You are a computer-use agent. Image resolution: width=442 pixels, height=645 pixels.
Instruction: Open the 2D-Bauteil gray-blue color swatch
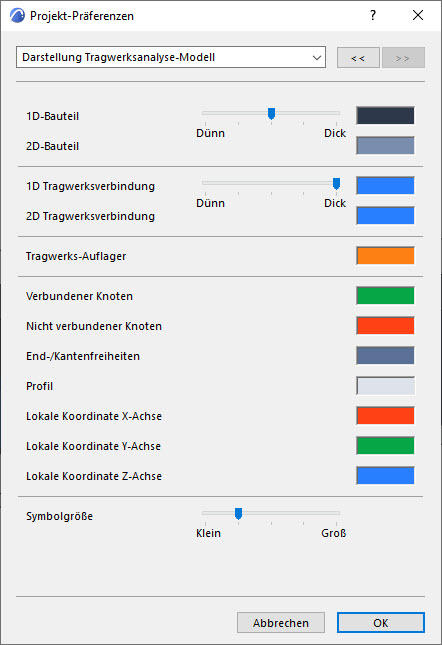(x=385, y=146)
